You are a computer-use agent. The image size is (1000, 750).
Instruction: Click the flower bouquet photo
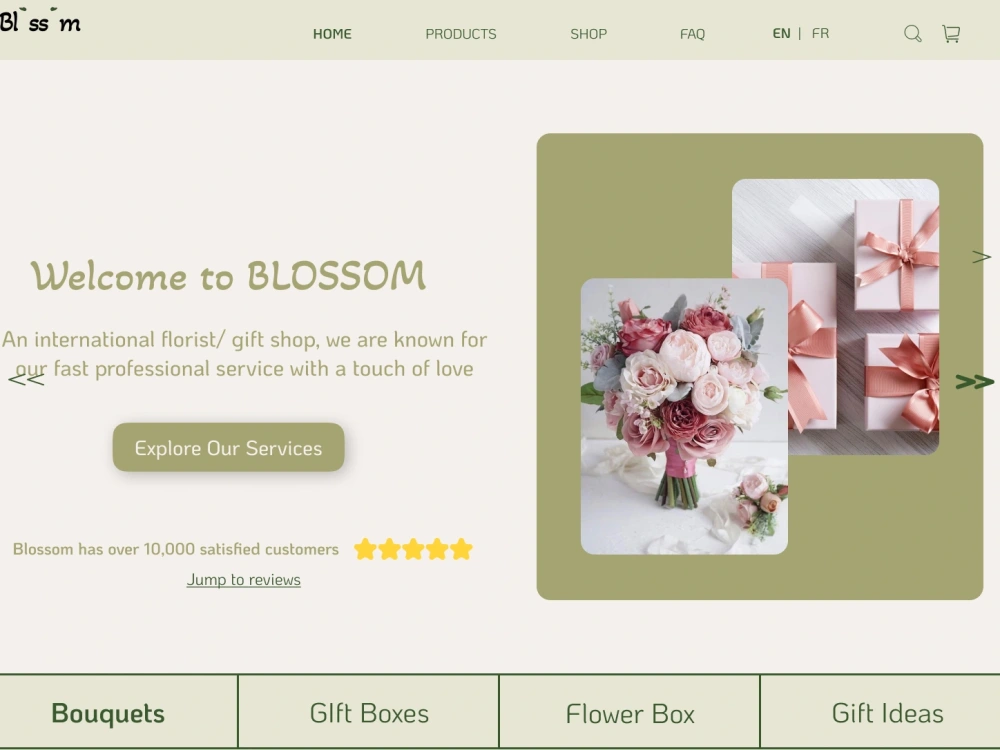[x=684, y=416]
